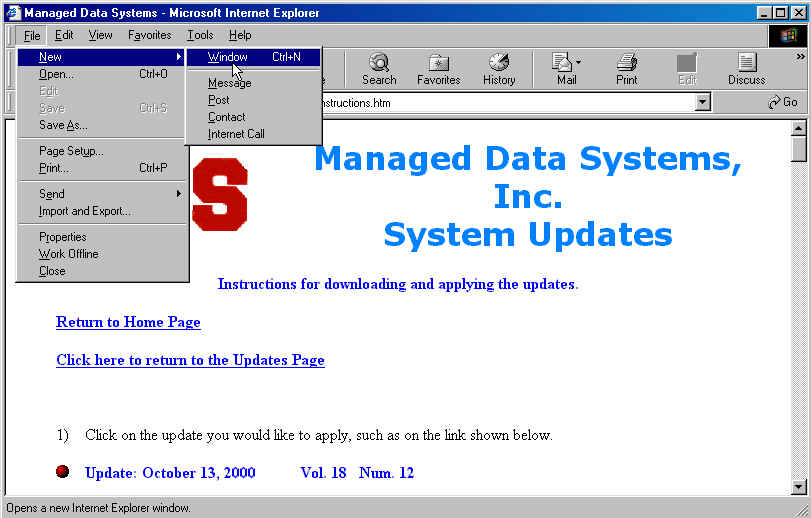This screenshot has width=811, height=518.
Task: Open the Mail button dropdown arrow
Action: (x=578, y=62)
